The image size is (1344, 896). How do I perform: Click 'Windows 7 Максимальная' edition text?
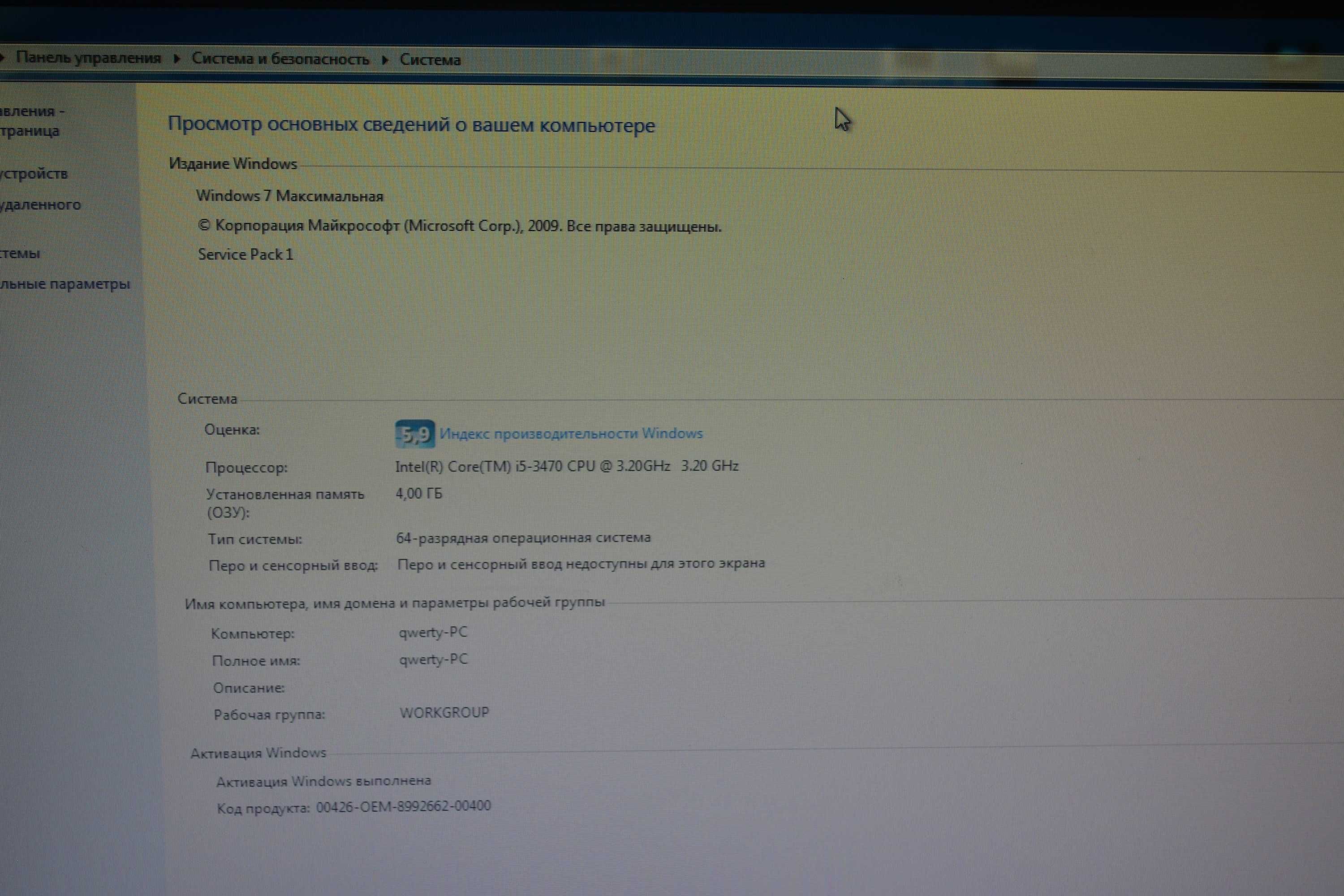[290, 196]
